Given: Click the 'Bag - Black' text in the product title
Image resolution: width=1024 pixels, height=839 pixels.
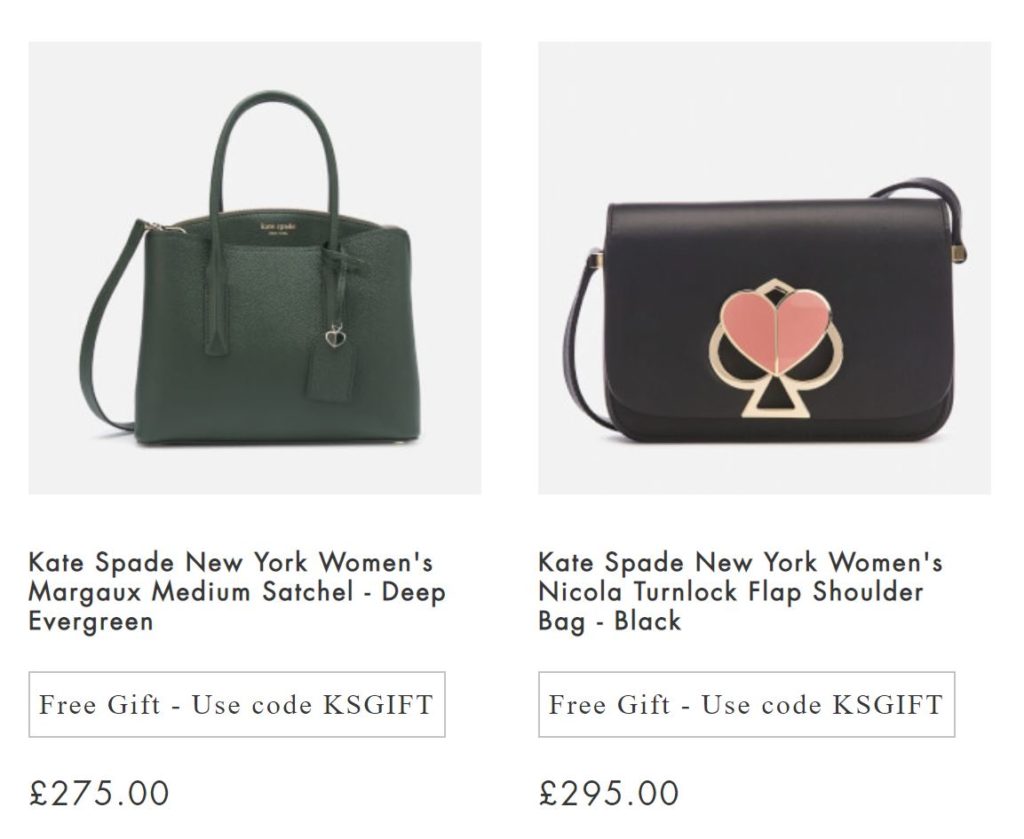Looking at the screenshot, I should 609,621.
